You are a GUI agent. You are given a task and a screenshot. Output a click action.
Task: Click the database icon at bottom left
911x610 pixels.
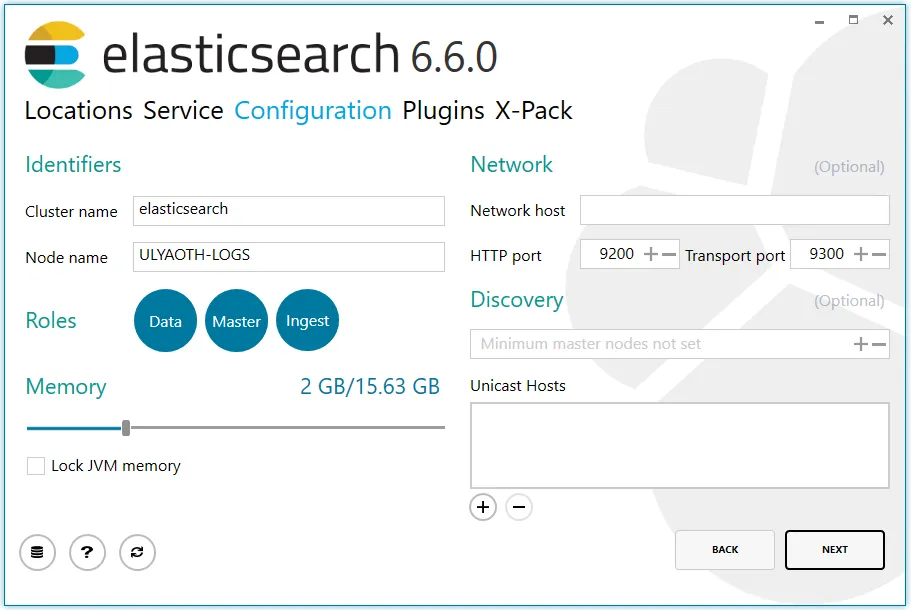pyautogui.click(x=37, y=552)
